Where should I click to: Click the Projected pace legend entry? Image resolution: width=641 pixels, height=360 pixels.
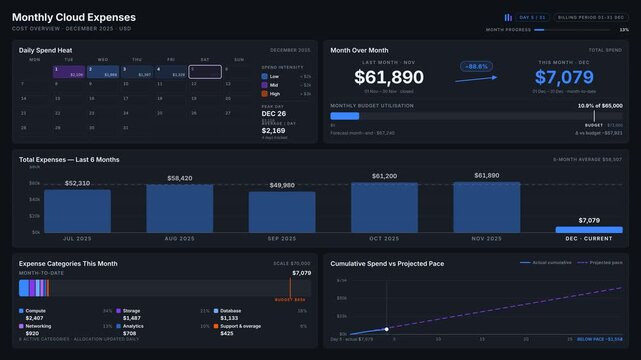pos(600,263)
